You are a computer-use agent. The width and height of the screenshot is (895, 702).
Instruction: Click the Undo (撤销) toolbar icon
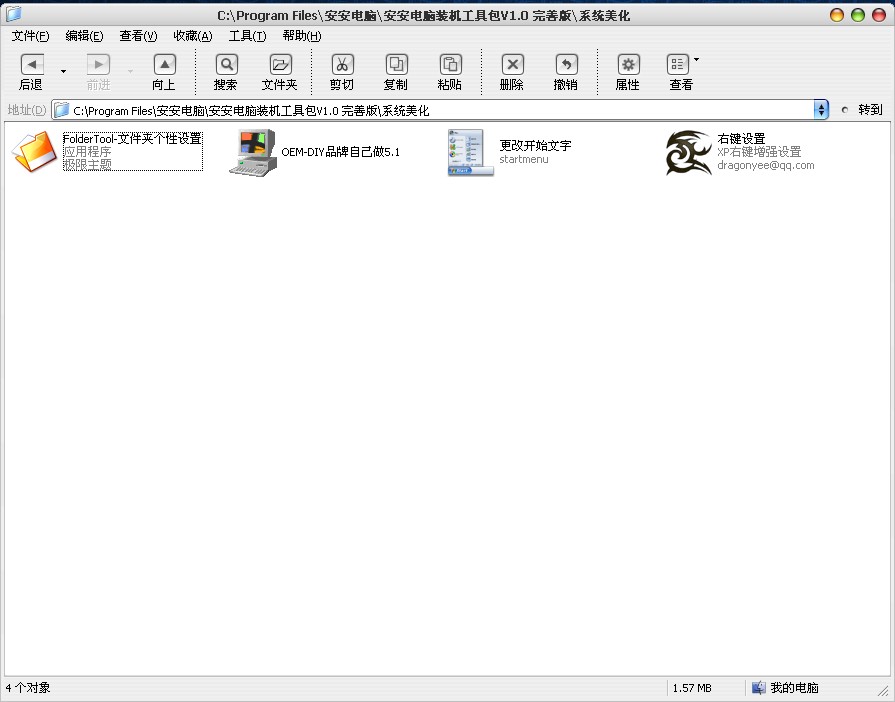(566, 65)
